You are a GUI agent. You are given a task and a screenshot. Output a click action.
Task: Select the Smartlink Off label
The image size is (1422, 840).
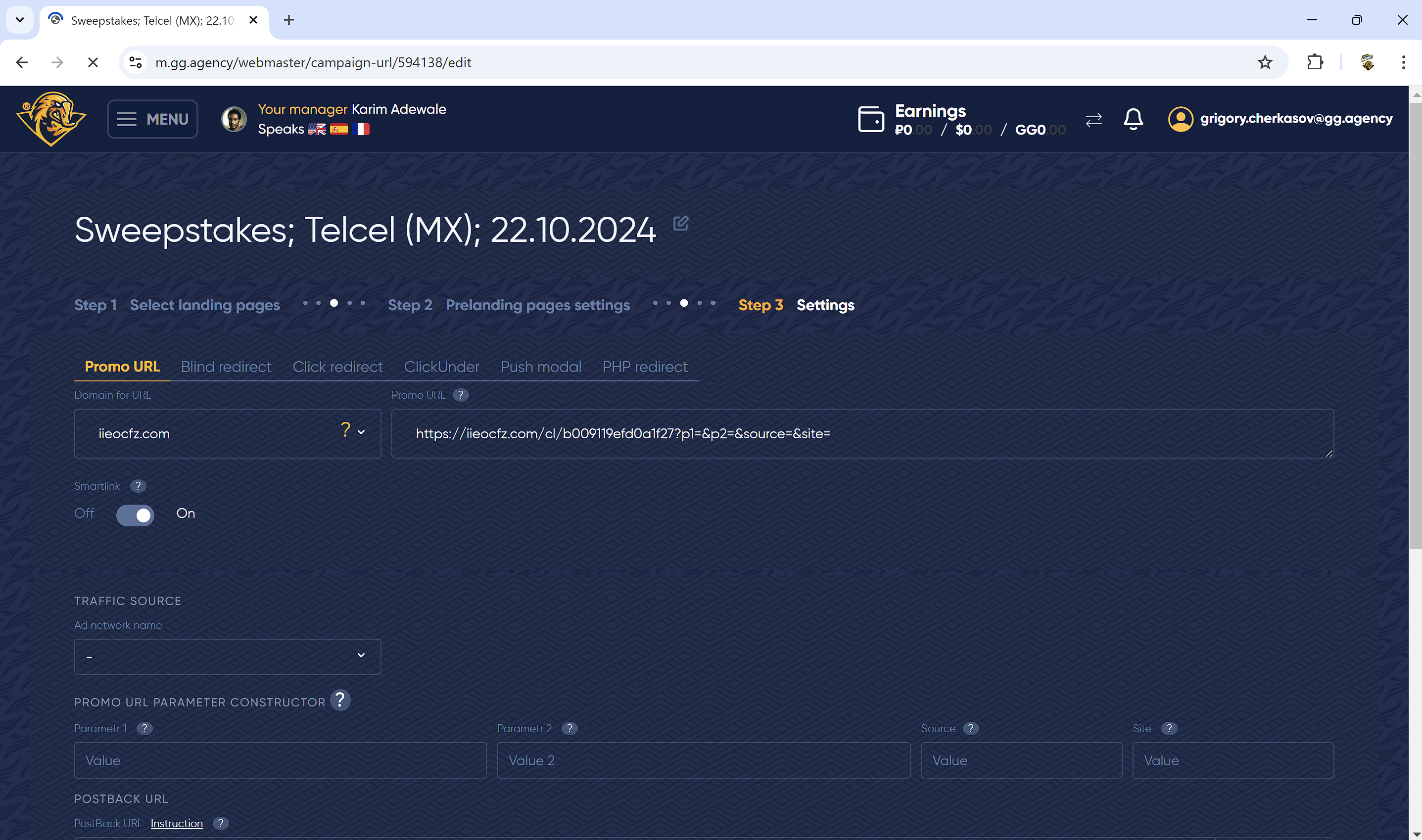point(84,513)
